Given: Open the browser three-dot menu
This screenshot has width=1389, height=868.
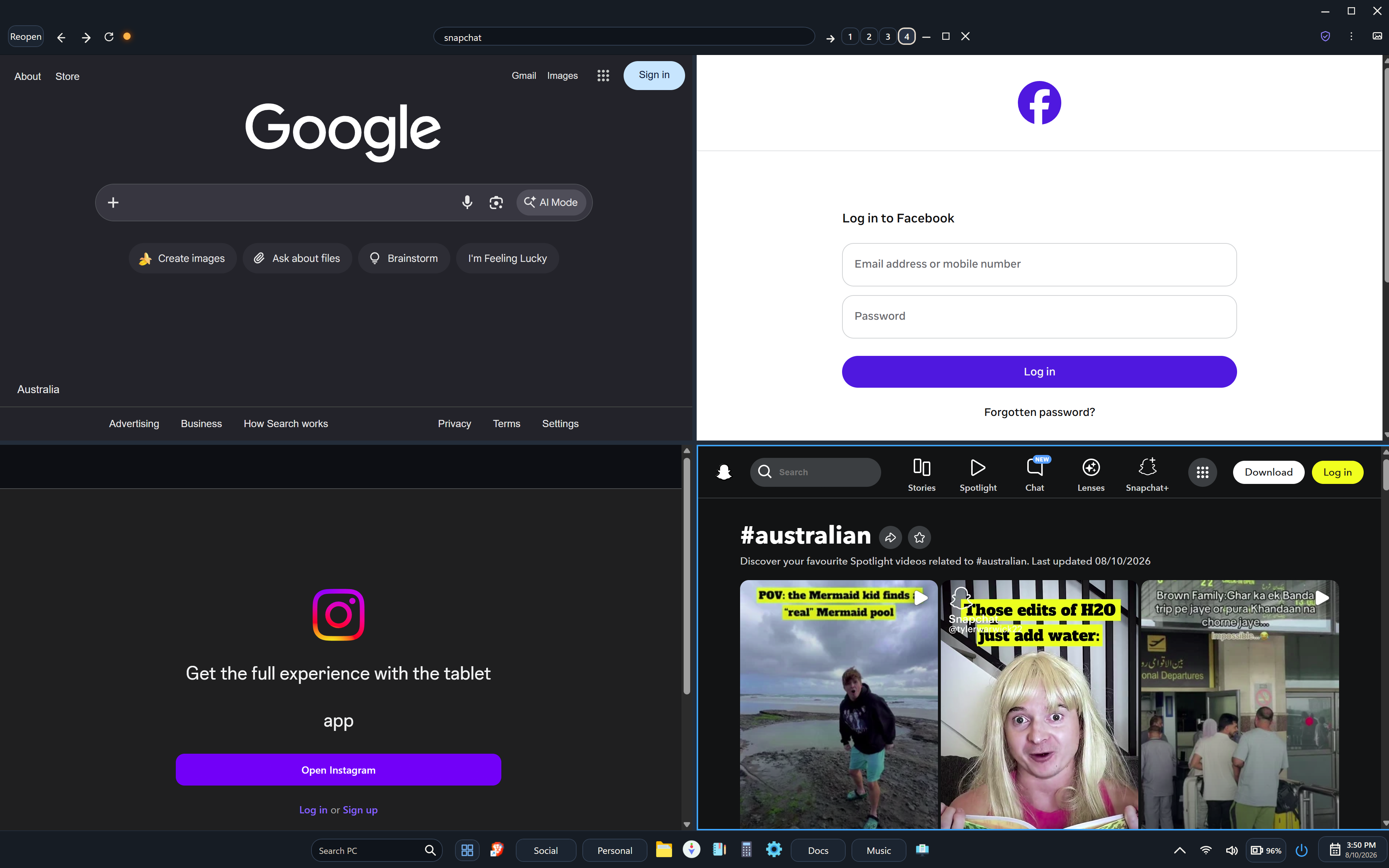Looking at the screenshot, I should point(1351,36).
